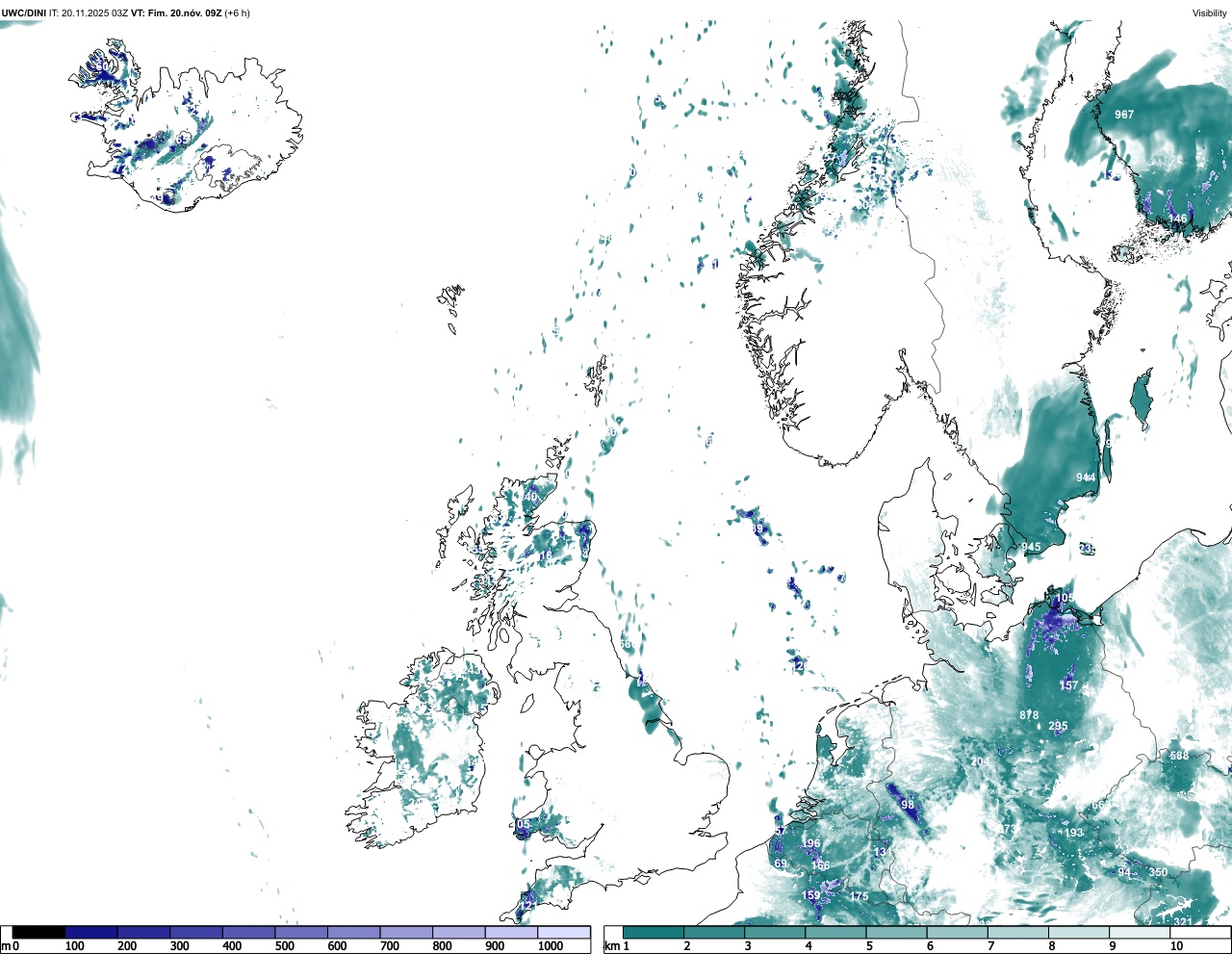This screenshot has width=1232, height=954.
Task: Click the valid time 'Fim. 20.nóv. 09Z'
Action: coord(185,13)
